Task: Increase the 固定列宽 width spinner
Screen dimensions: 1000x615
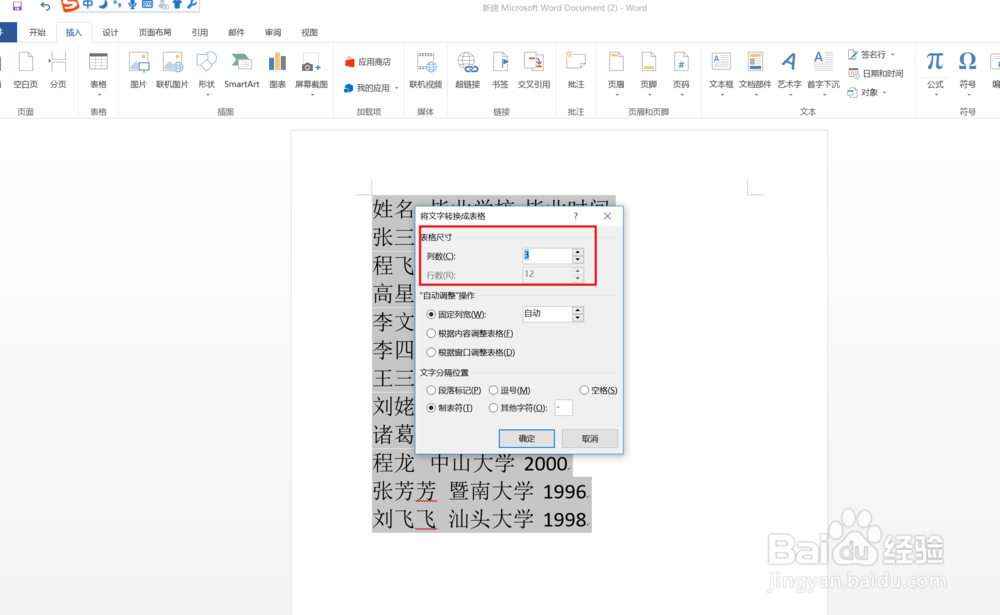Action: [x=578, y=310]
